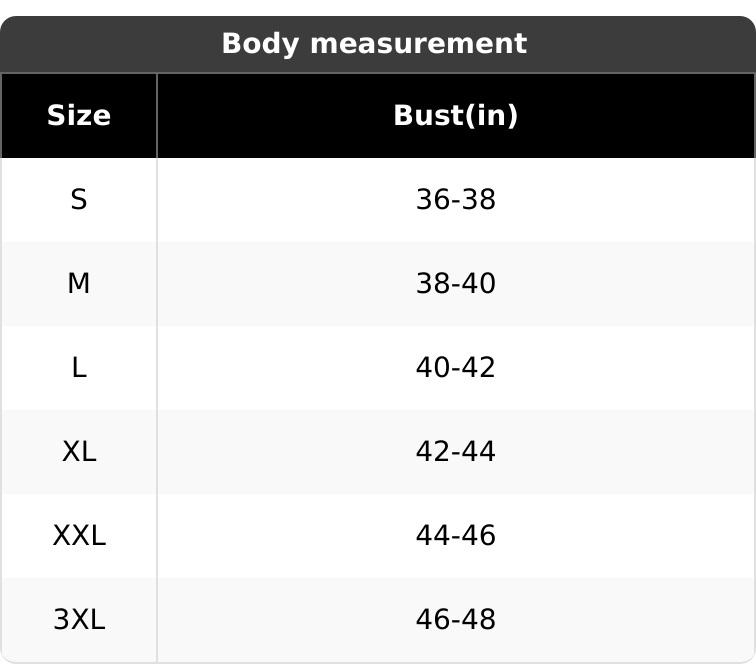This screenshot has height=664, width=756.
Task: Select the L size cell
Action: [x=79, y=368]
